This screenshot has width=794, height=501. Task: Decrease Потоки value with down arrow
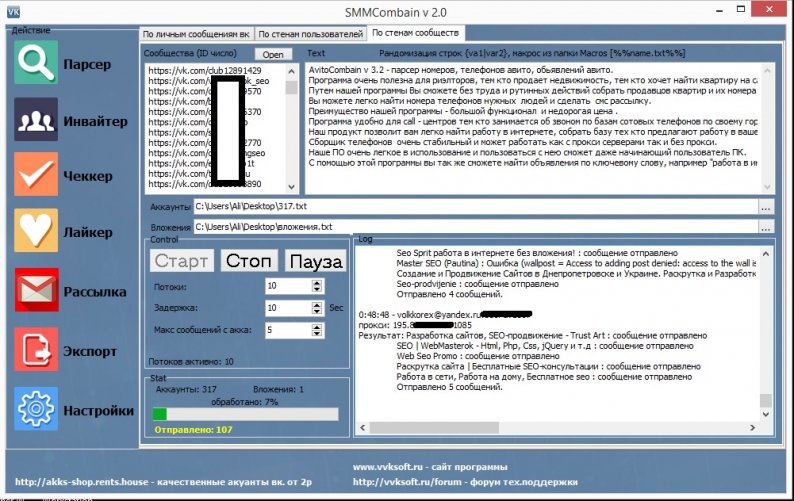tap(317, 290)
